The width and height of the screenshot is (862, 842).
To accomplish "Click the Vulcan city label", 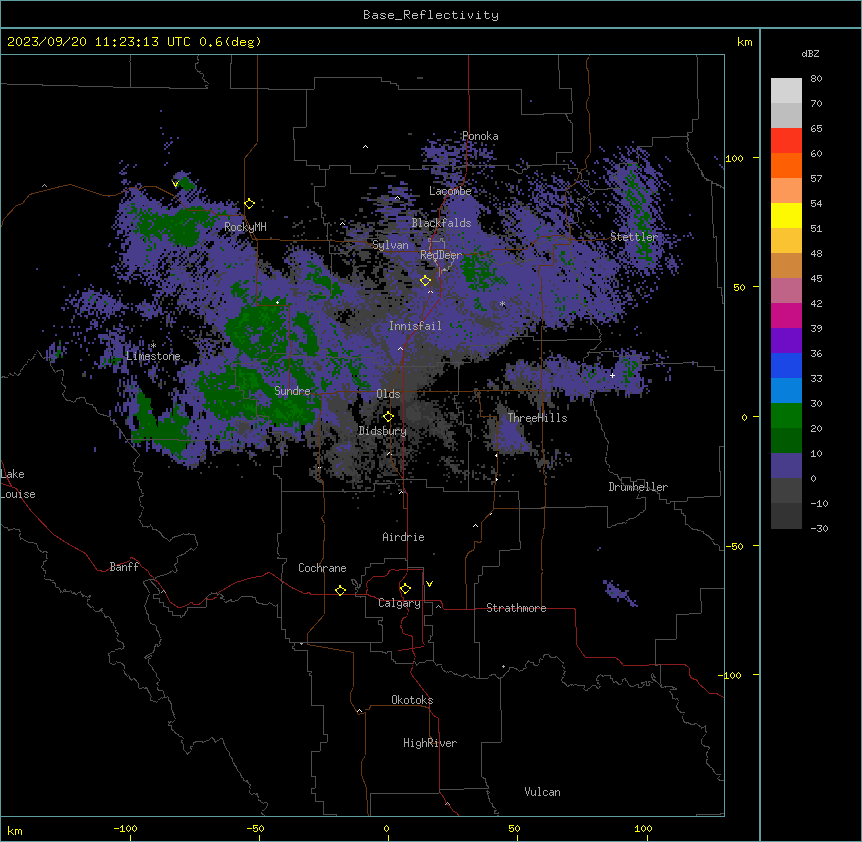I will (x=542, y=792).
